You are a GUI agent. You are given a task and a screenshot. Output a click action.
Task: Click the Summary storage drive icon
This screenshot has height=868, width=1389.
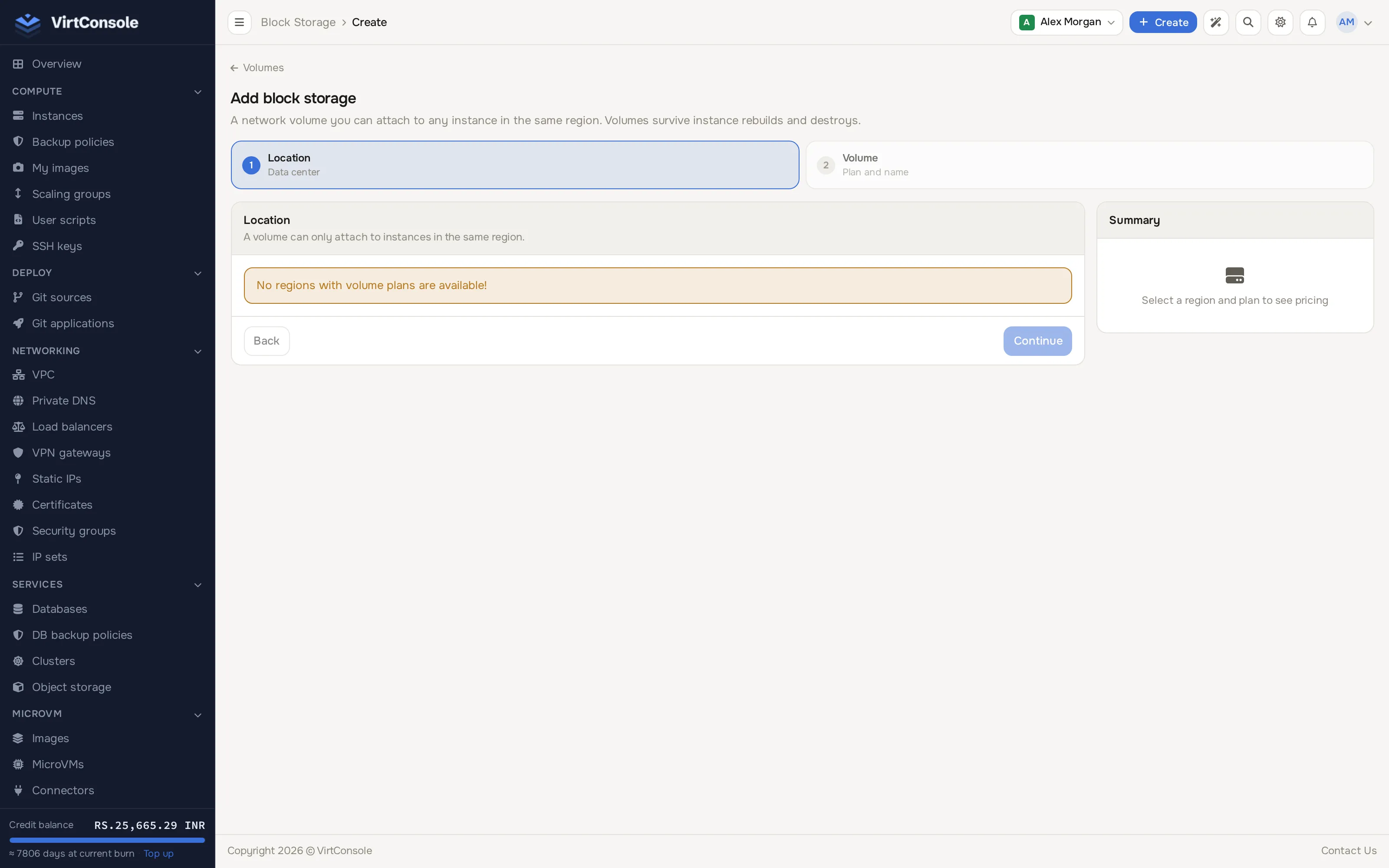click(x=1234, y=276)
